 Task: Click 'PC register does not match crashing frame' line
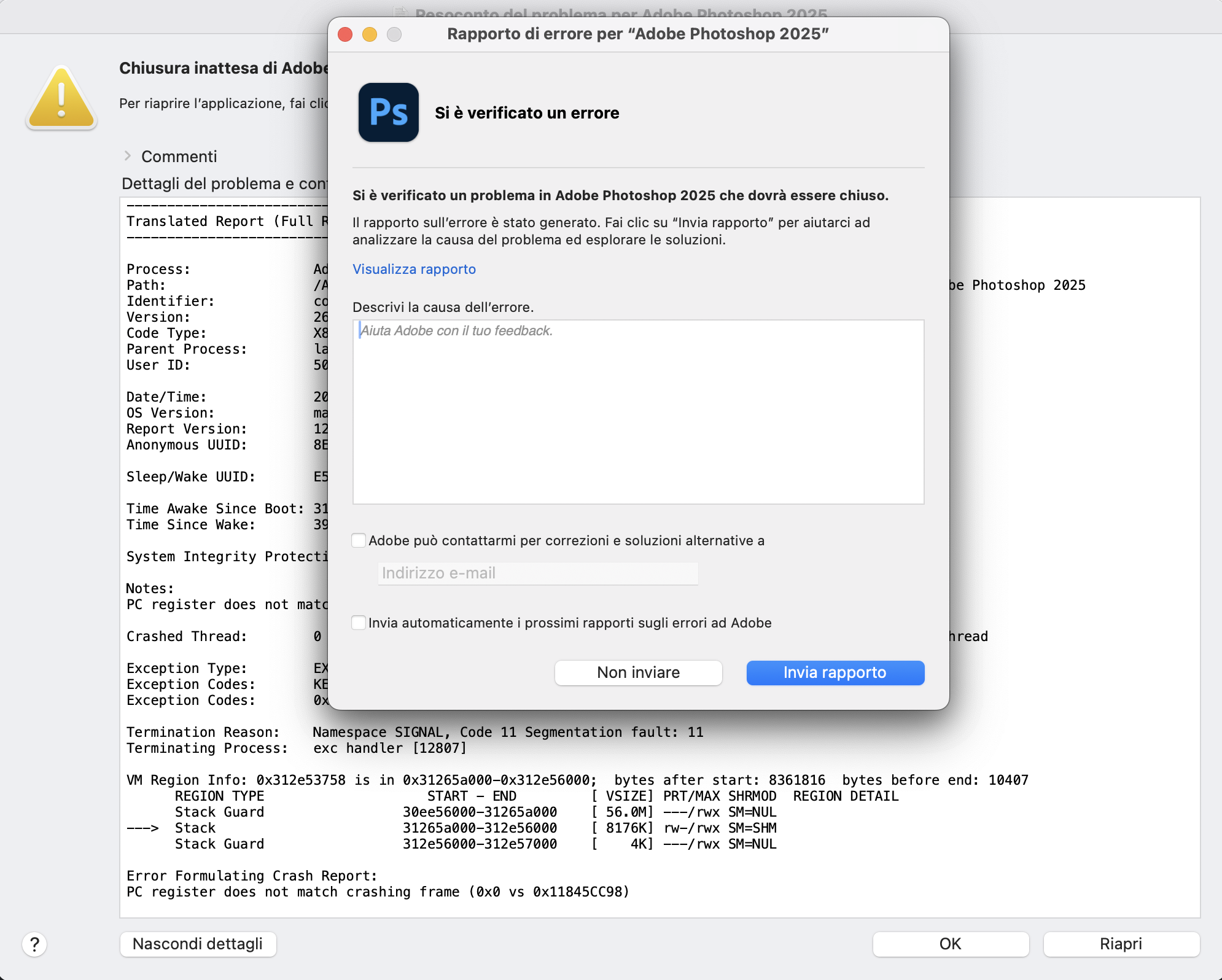click(x=378, y=892)
